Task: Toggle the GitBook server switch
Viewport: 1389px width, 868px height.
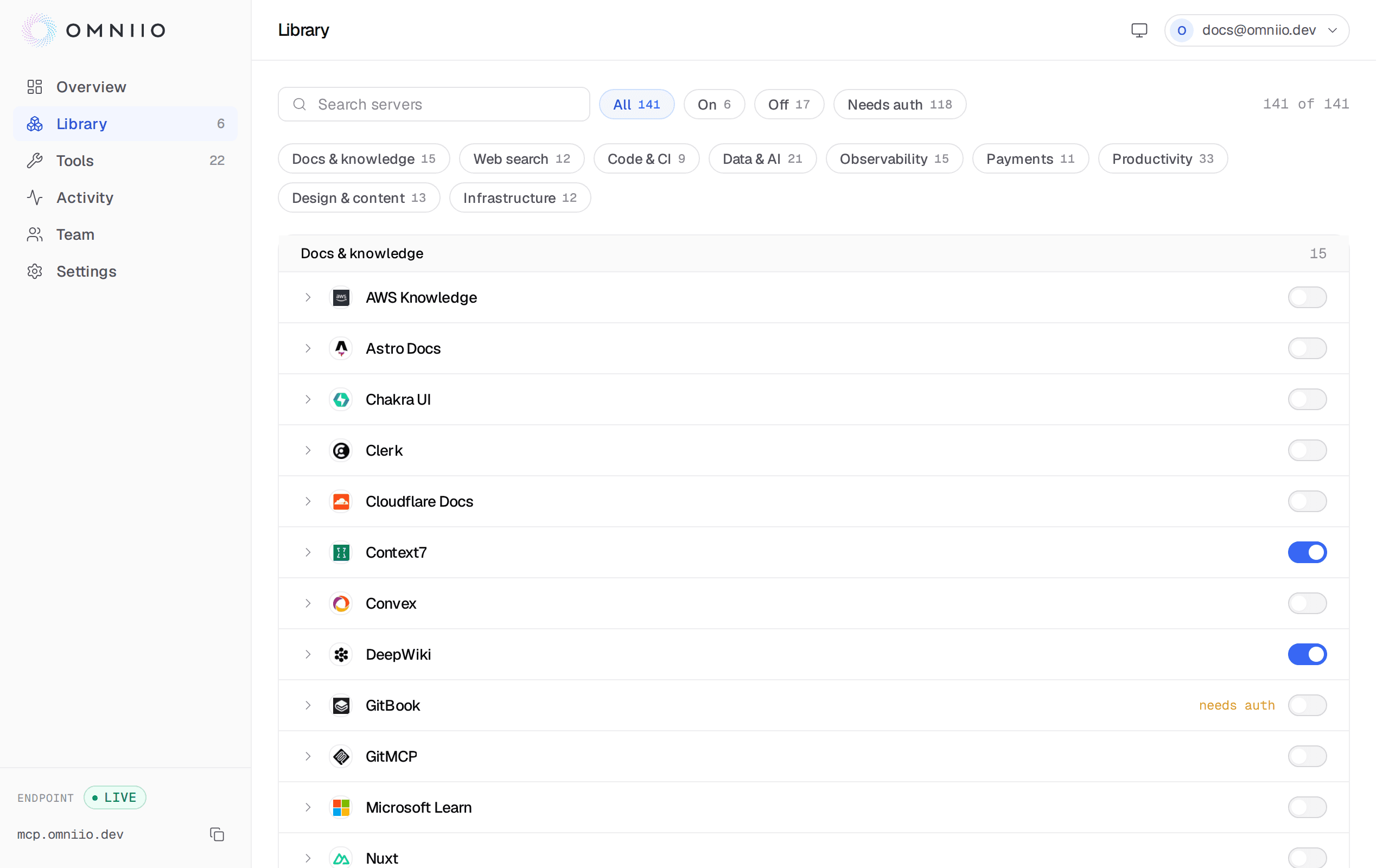Action: [1307, 706]
